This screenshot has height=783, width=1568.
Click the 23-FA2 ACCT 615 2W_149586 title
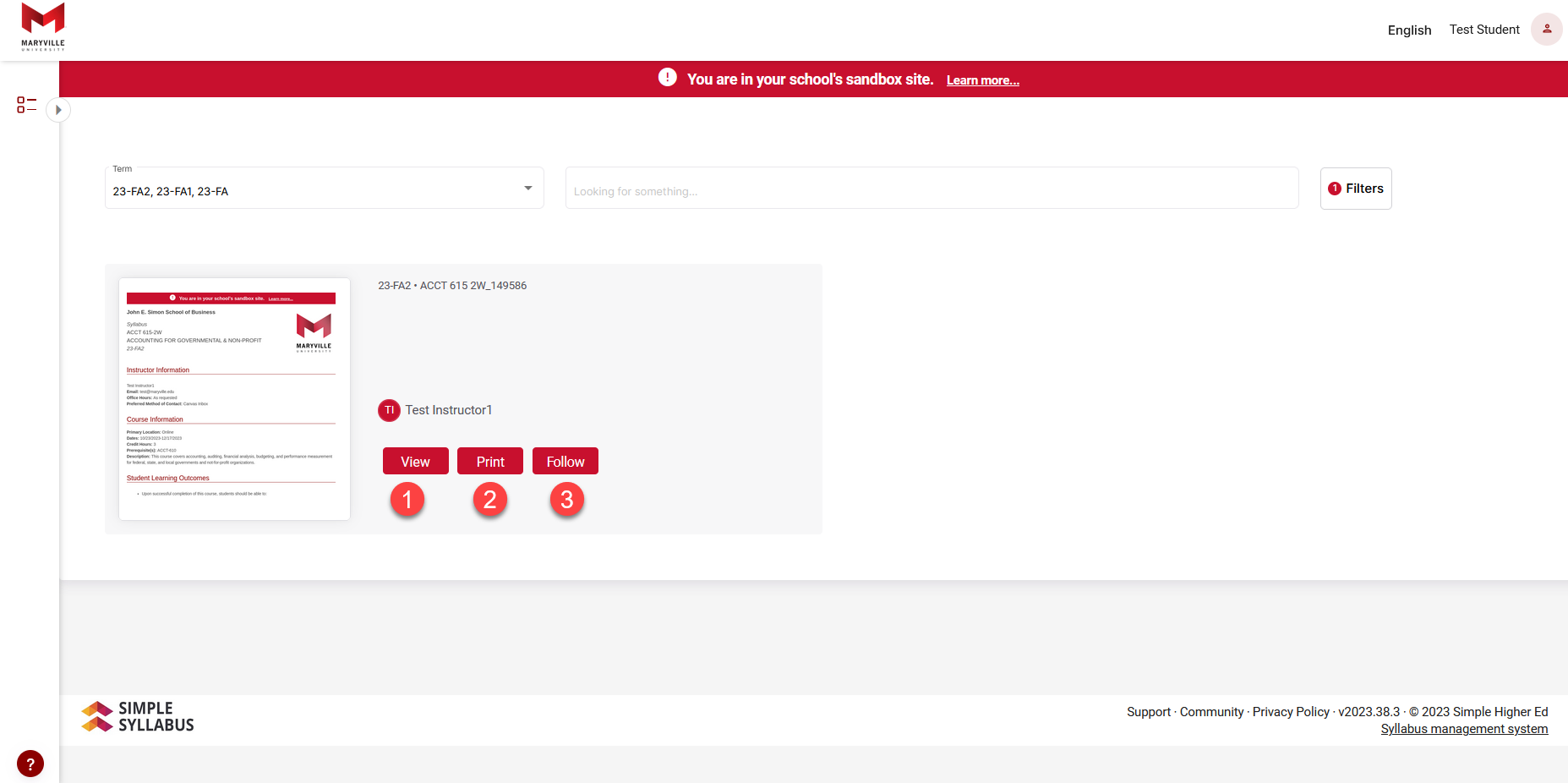point(452,286)
